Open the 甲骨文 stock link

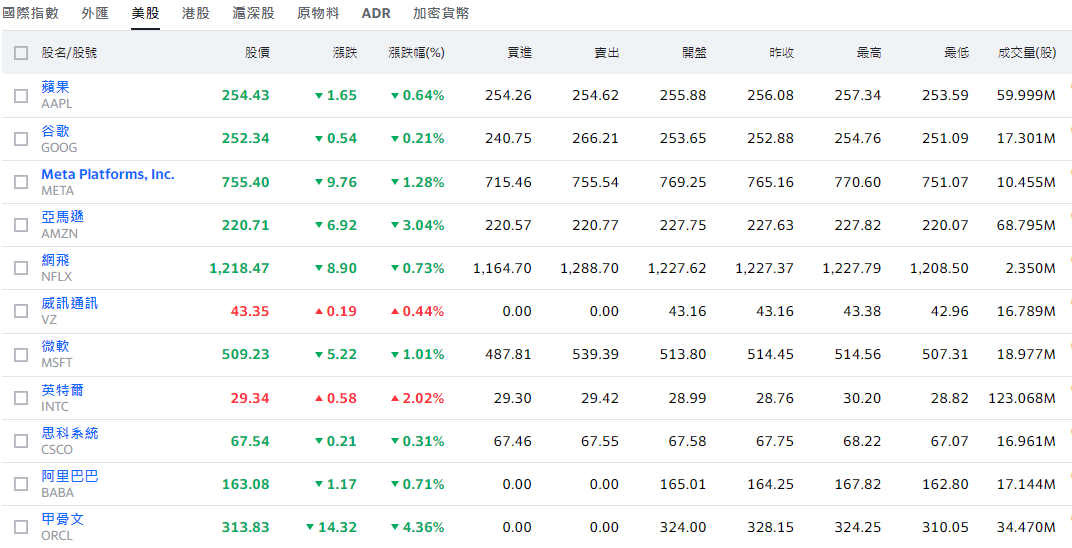[x=63, y=519]
